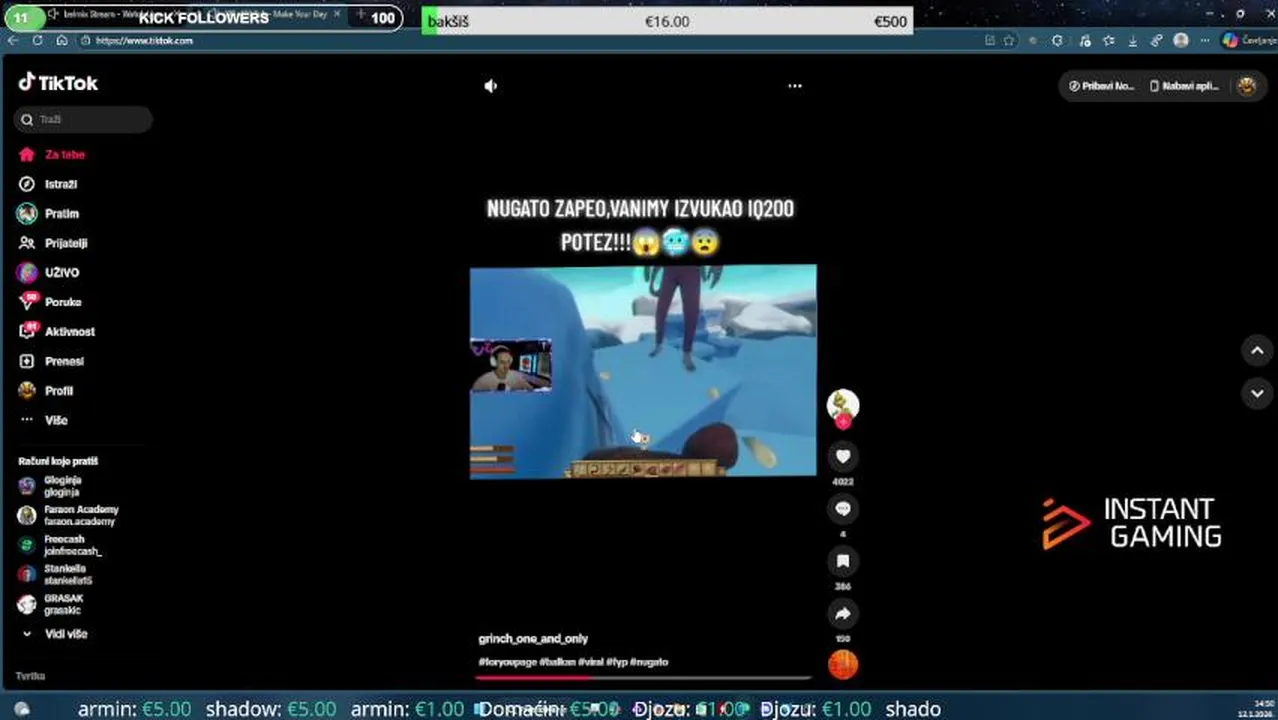Open the Copilot icon in the browser toolbar
1278x720 pixels.
[1230, 40]
